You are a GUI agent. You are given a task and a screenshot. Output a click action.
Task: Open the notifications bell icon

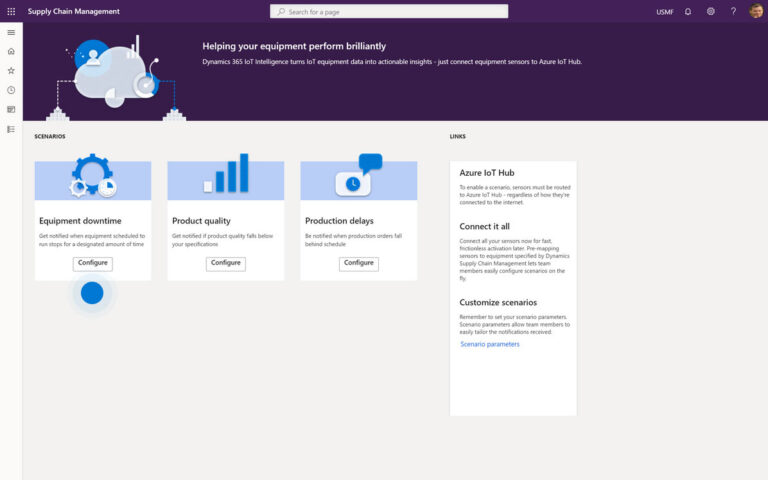[x=688, y=11]
